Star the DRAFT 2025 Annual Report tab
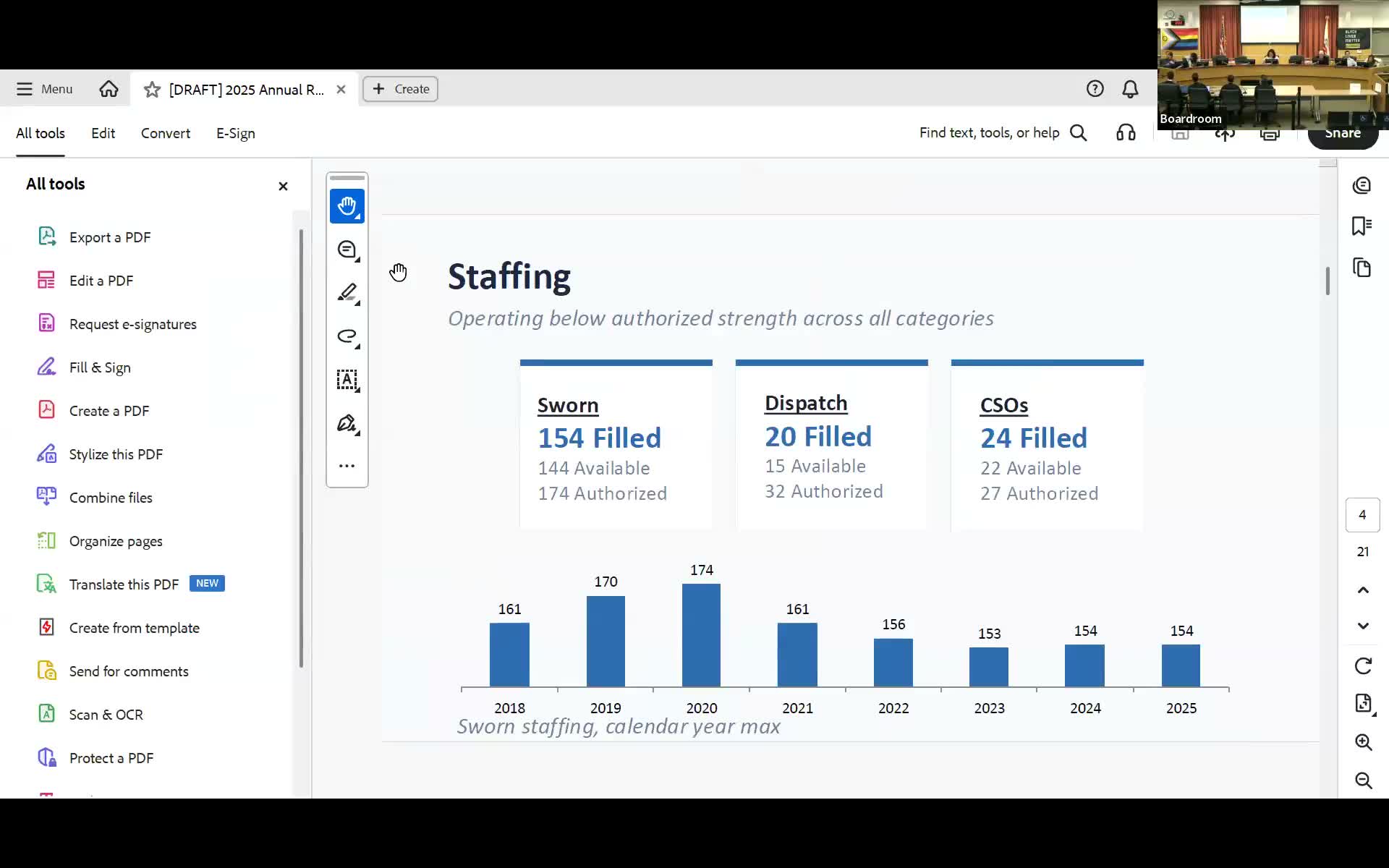 coord(152,90)
